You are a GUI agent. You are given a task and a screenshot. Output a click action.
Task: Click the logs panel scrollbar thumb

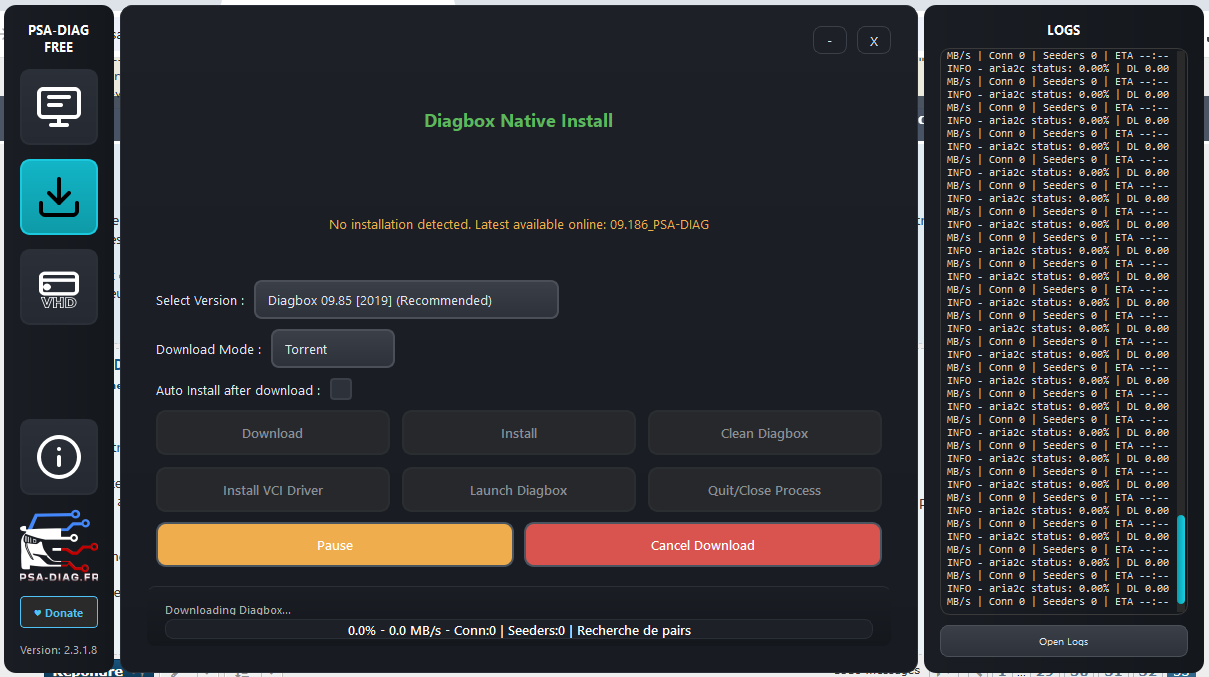(1181, 559)
